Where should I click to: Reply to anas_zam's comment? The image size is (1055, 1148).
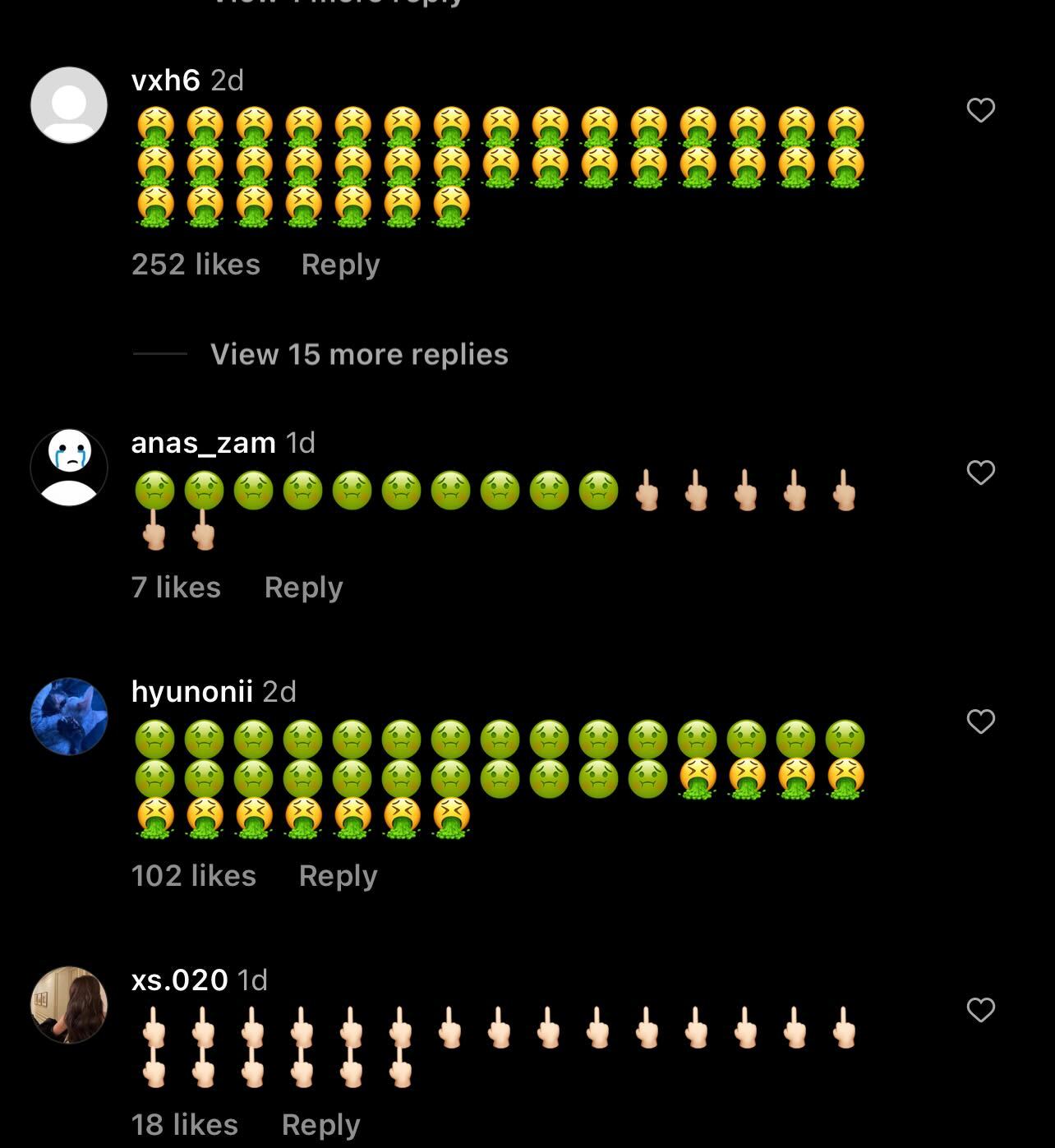(x=303, y=588)
